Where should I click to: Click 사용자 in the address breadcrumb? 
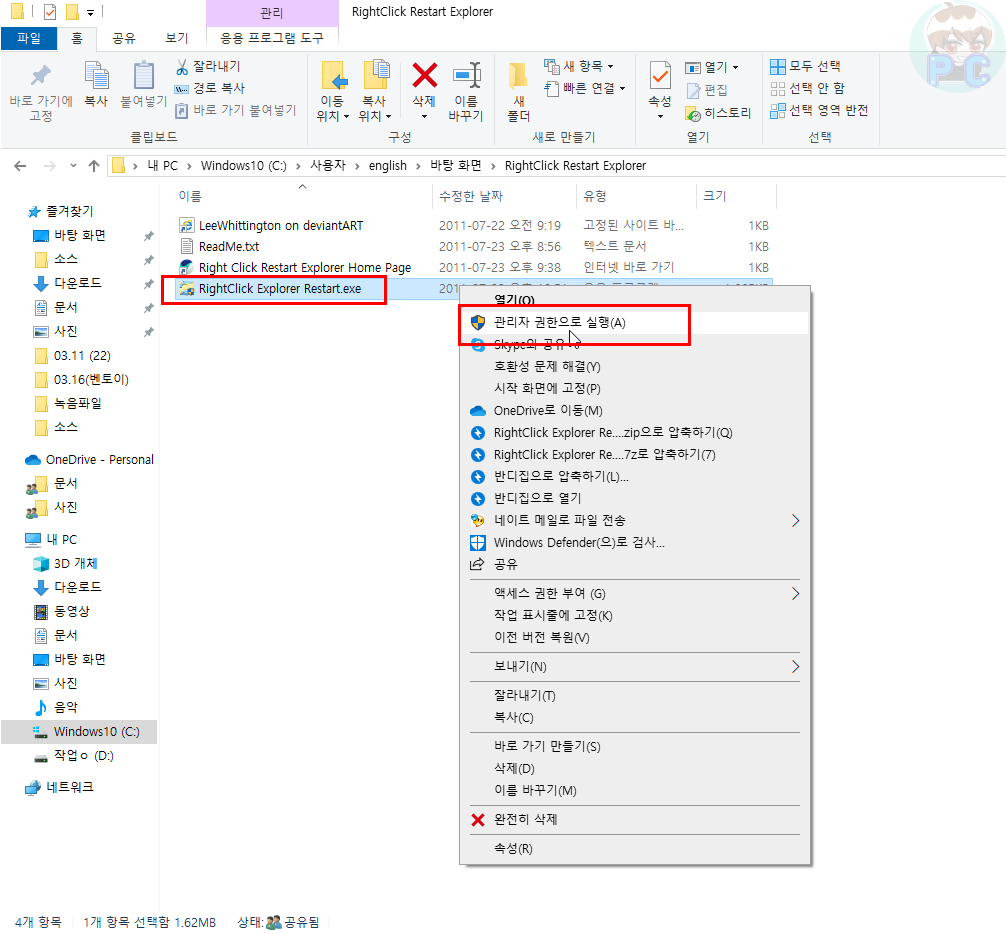coord(328,166)
